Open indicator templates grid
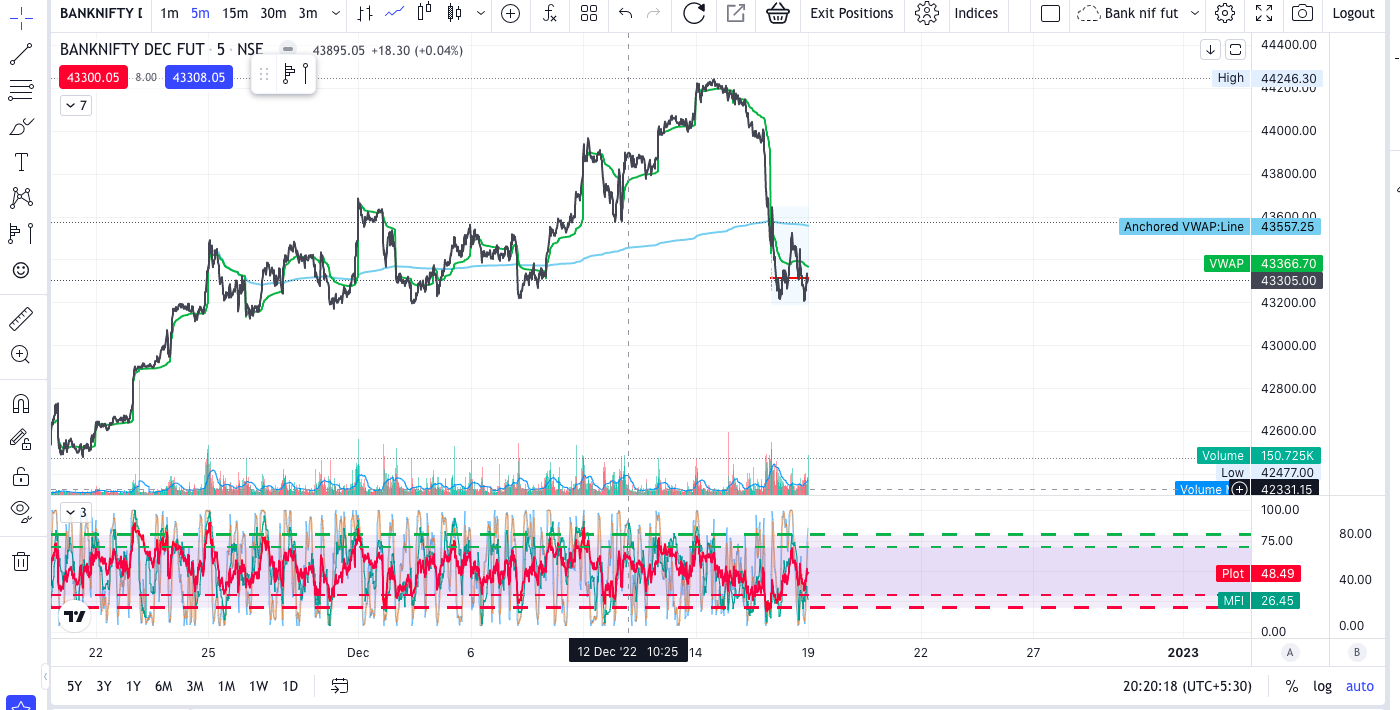Image resolution: width=1400 pixels, height=710 pixels. tap(589, 13)
